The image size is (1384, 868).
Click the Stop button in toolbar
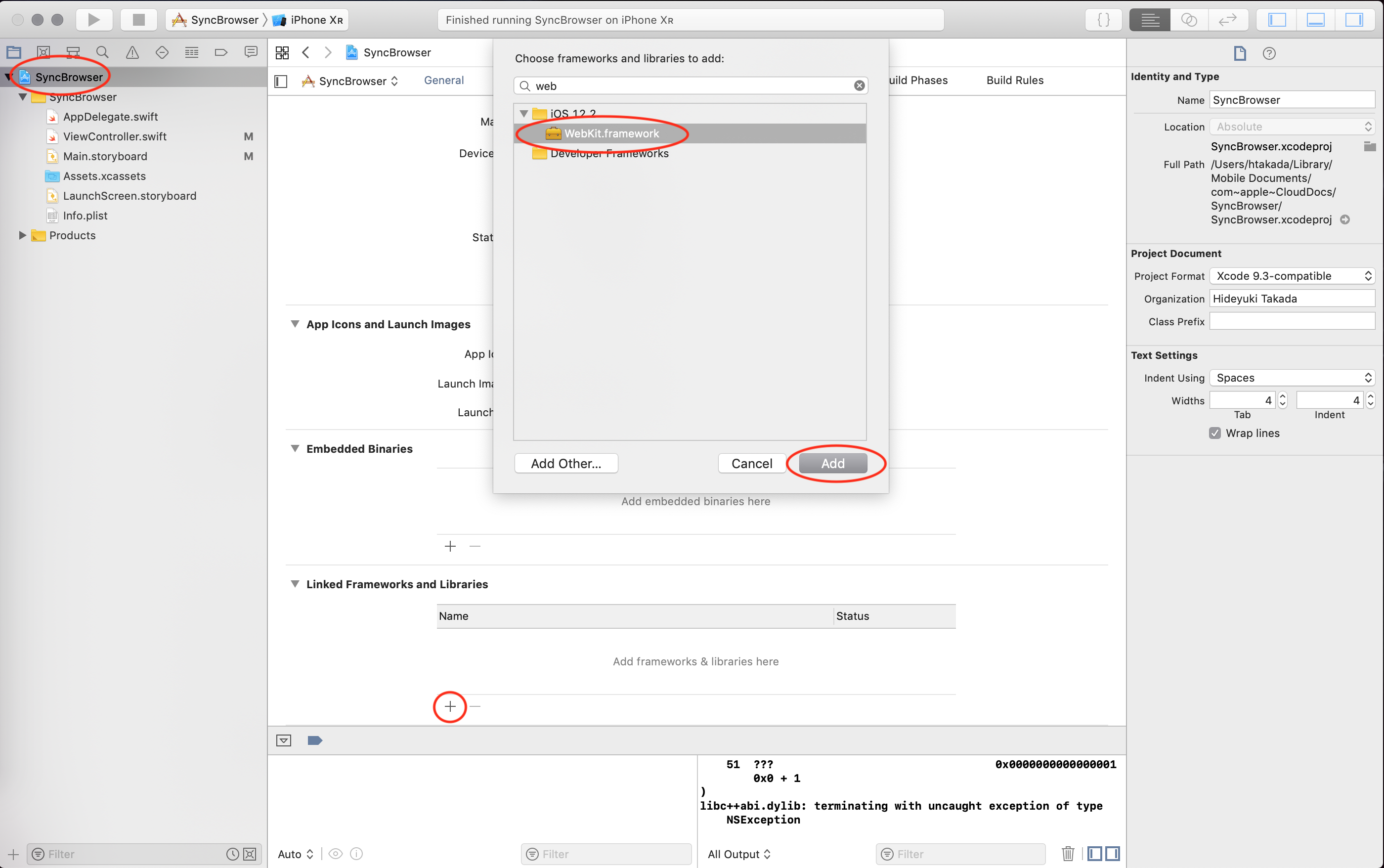coord(138,19)
